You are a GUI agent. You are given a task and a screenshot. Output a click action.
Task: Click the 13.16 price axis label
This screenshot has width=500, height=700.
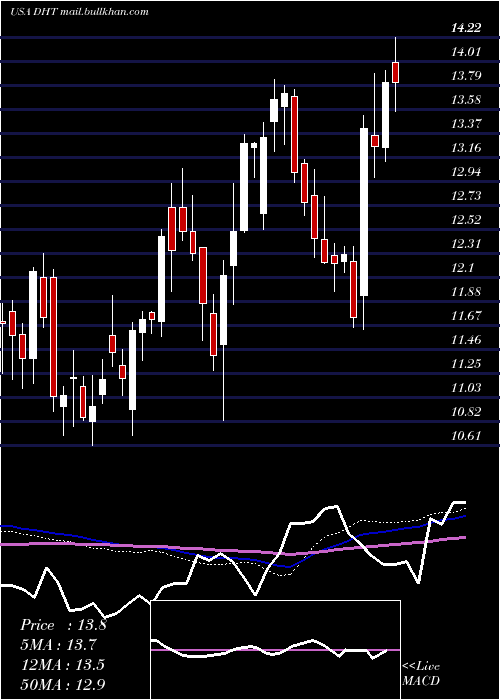pos(466,148)
